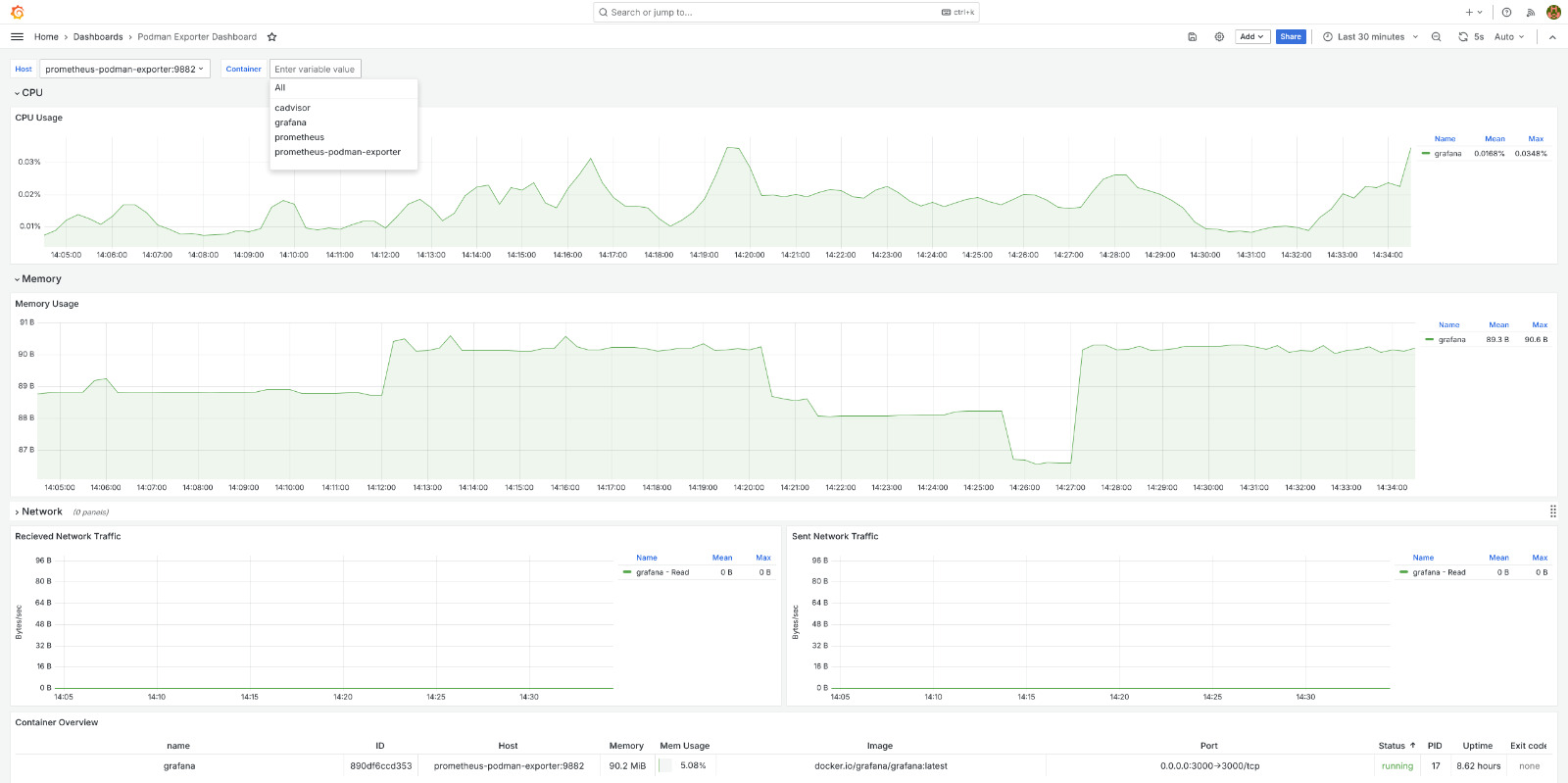
Task: Open the hamburger navigation menu
Action: [17, 37]
